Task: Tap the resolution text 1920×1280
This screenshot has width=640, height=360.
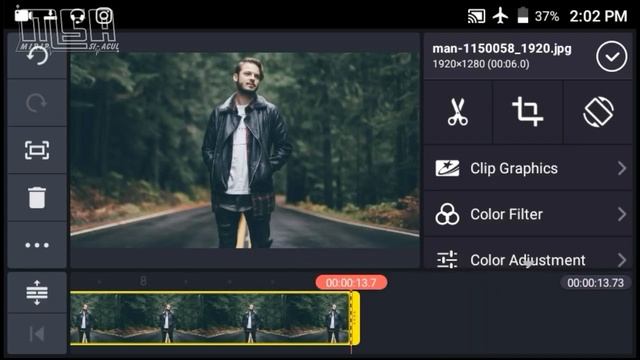Action: click(458, 64)
